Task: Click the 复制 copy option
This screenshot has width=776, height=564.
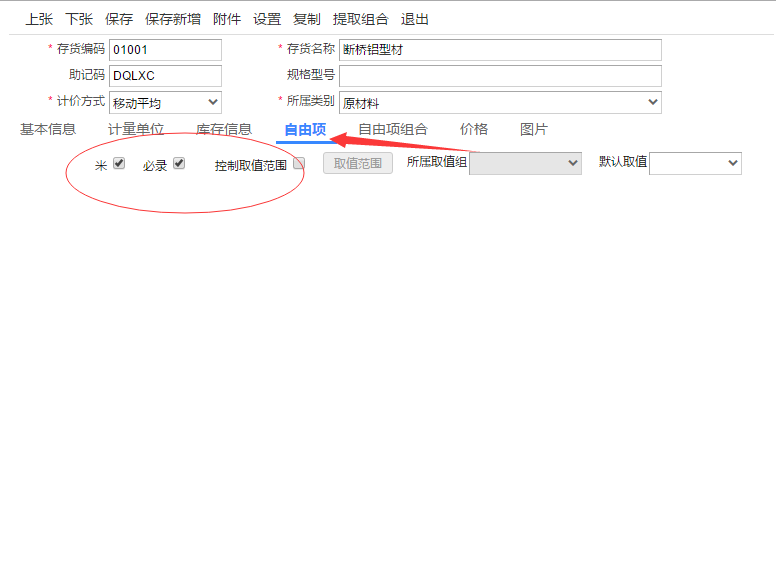Action: click(x=306, y=19)
